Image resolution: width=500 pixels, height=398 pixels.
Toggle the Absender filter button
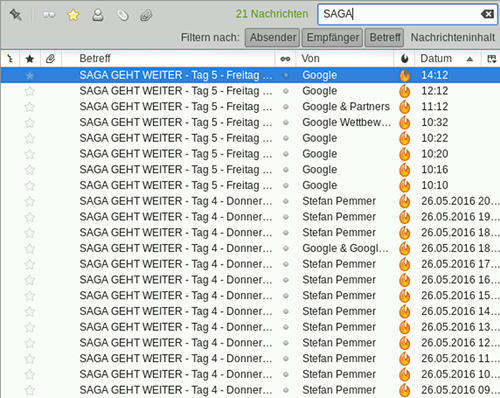(272, 37)
